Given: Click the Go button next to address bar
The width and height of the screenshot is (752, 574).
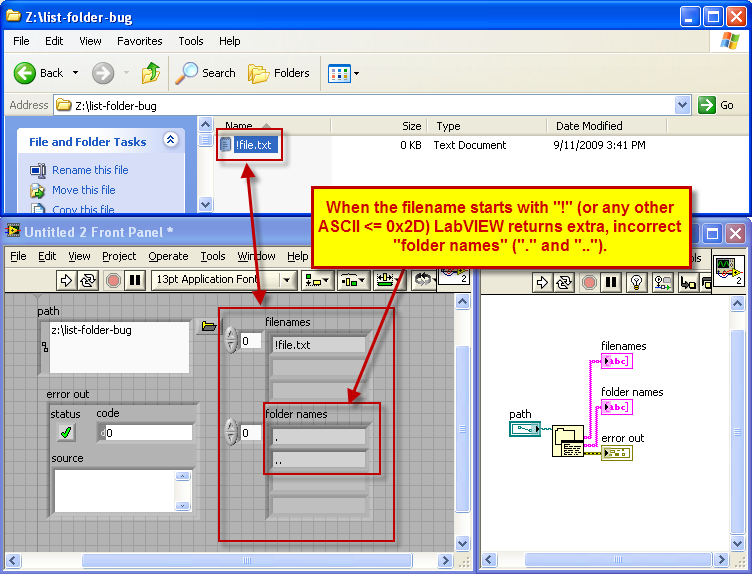Looking at the screenshot, I should pyautogui.click(x=716, y=105).
